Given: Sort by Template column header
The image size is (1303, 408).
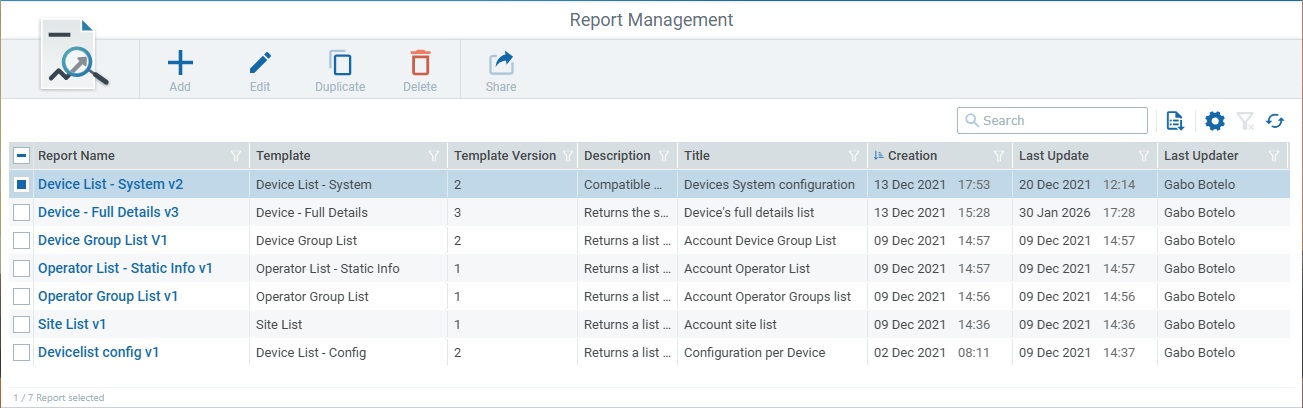Looking at the screenshot, I should pos(283,156).
